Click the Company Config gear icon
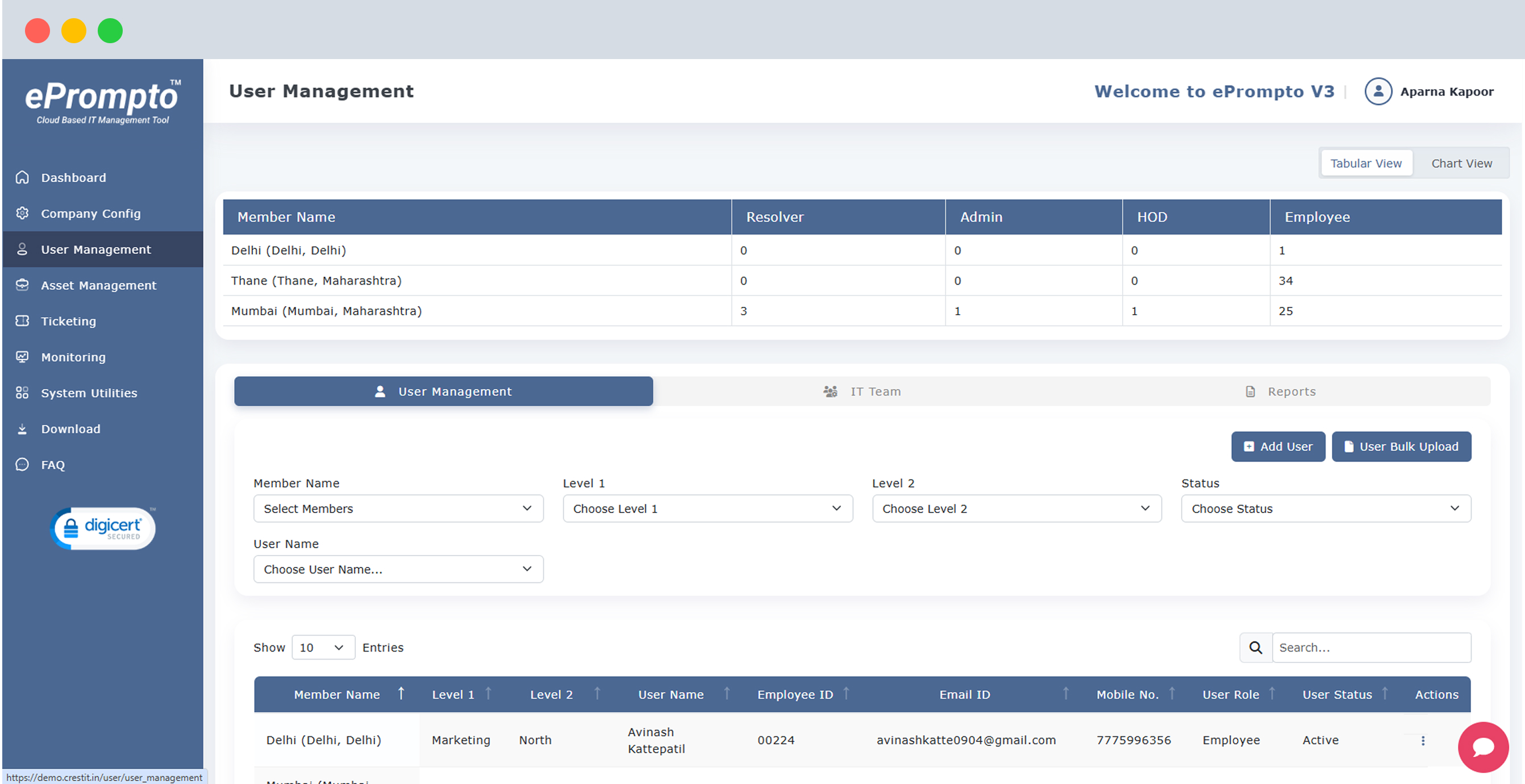Image resolution: width=1525 pixels, height=784 pixels. point(22,213)
